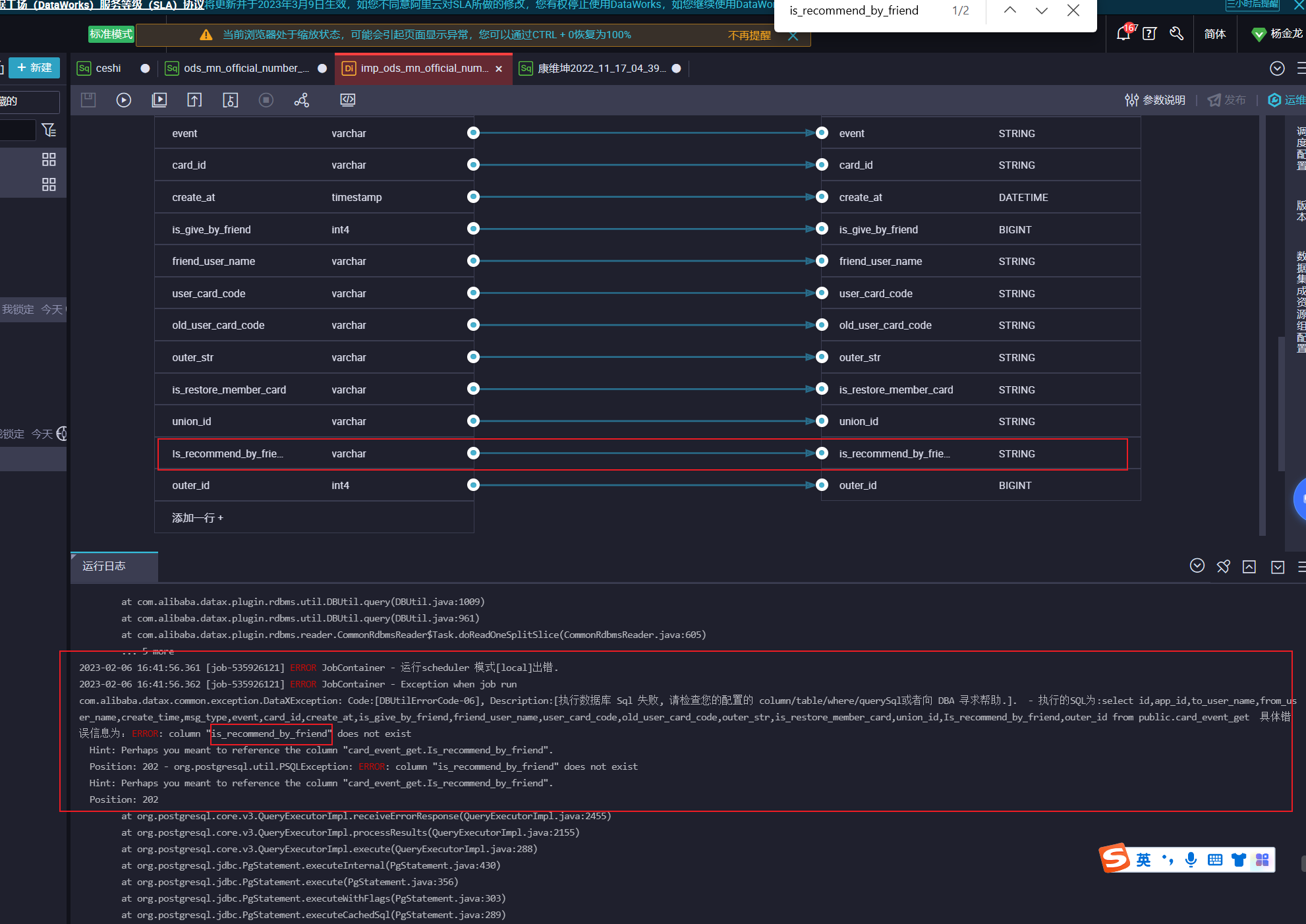The height and width of the screenshot is (924, 1306).
Task: Click the filter icon in left panel
Action: 49,130
